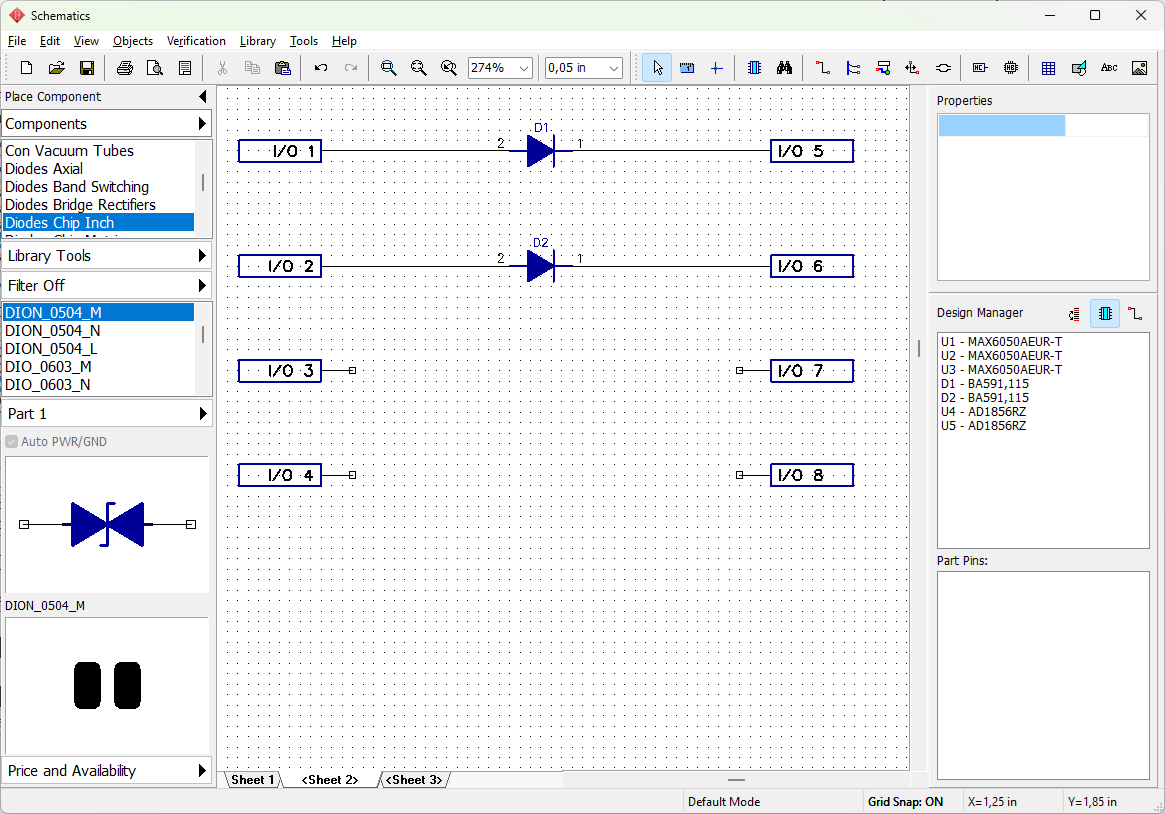Toggle the Auto PWR/GND checkbox

pos(12,442)
